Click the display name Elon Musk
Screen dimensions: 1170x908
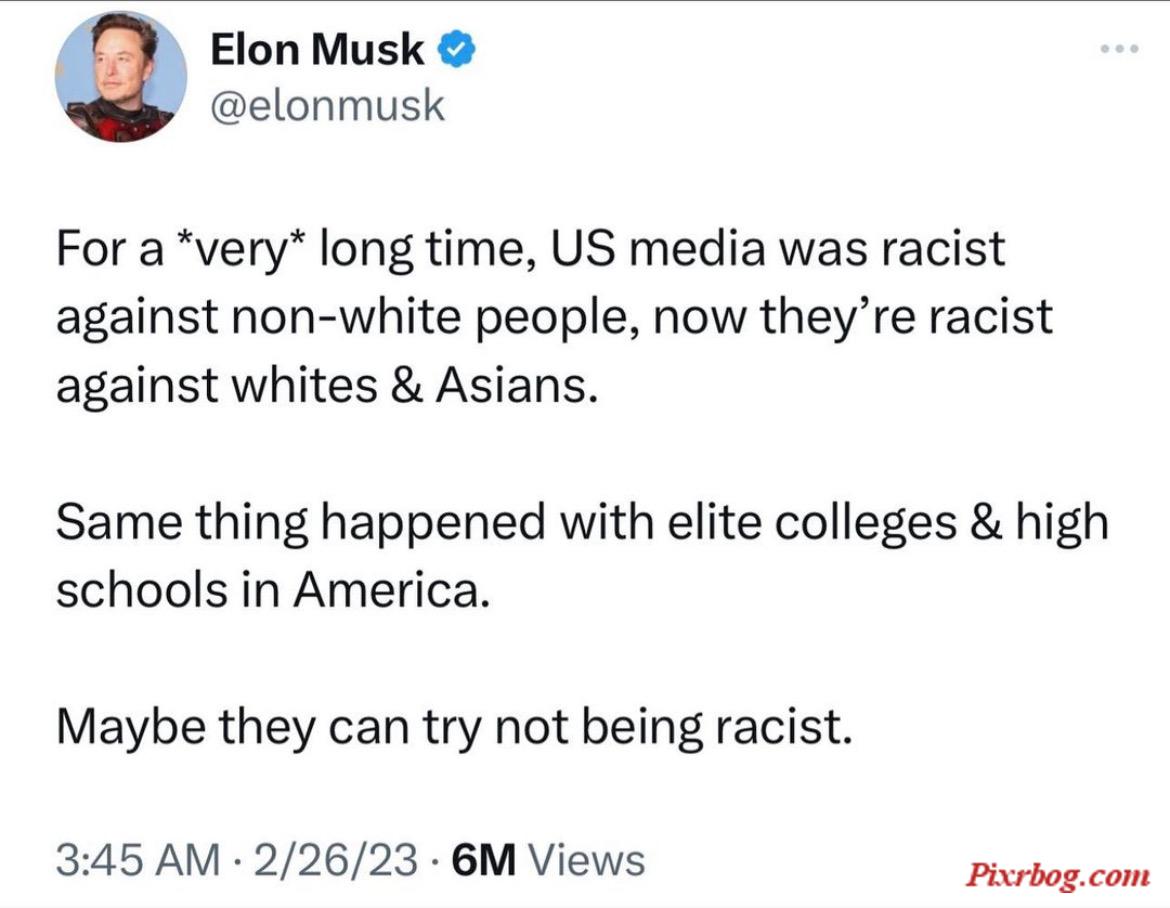[x=317, y=49]
